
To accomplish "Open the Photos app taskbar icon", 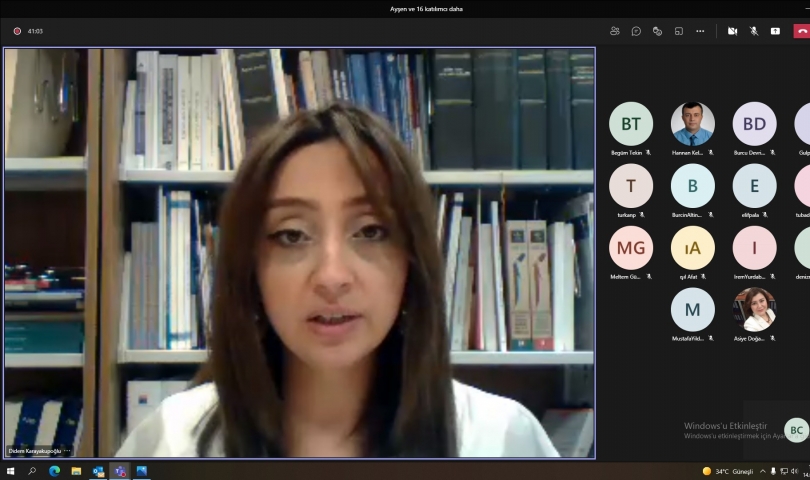I will click(142, 471).
